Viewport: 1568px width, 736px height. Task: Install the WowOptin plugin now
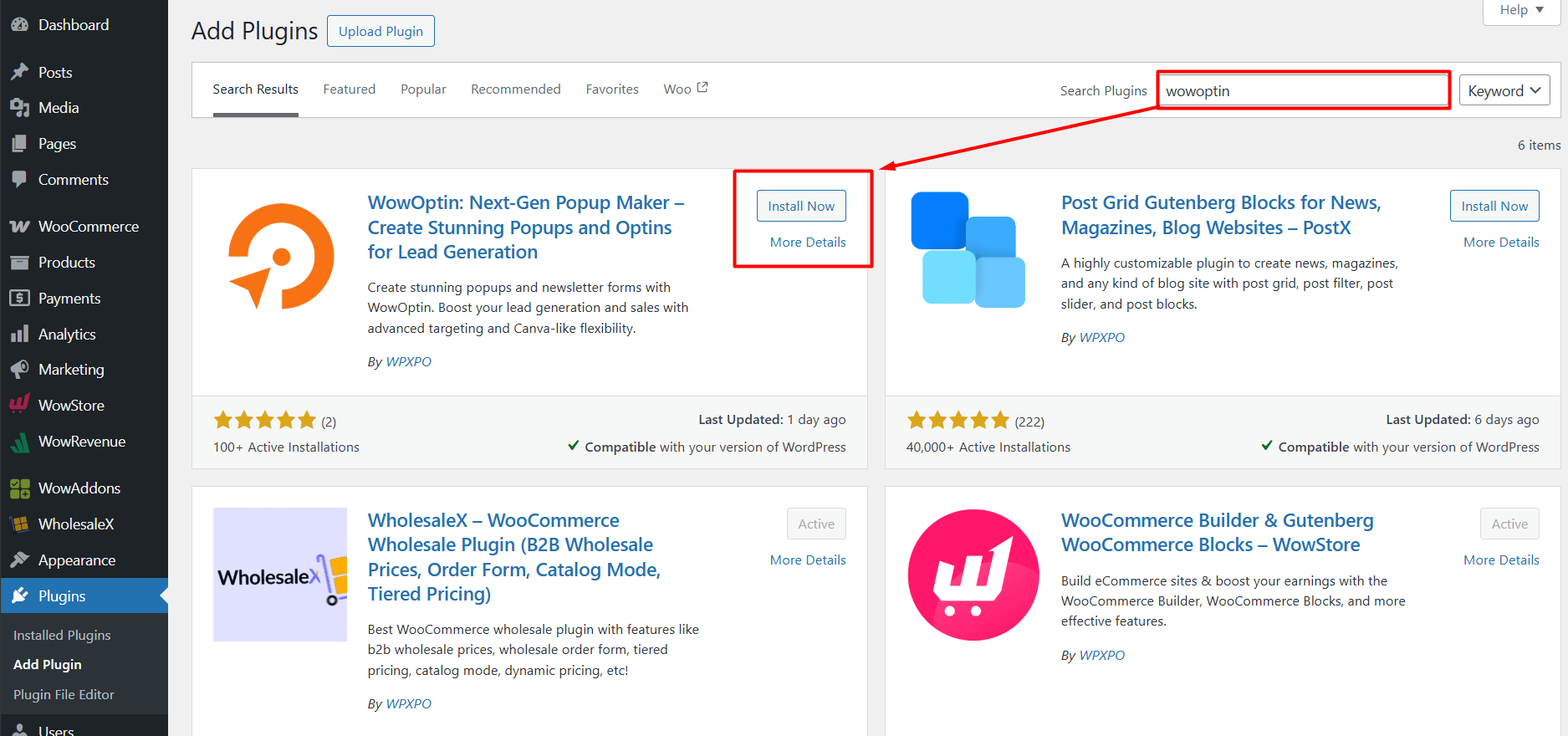pyautogui.click(x=801, y=206)
